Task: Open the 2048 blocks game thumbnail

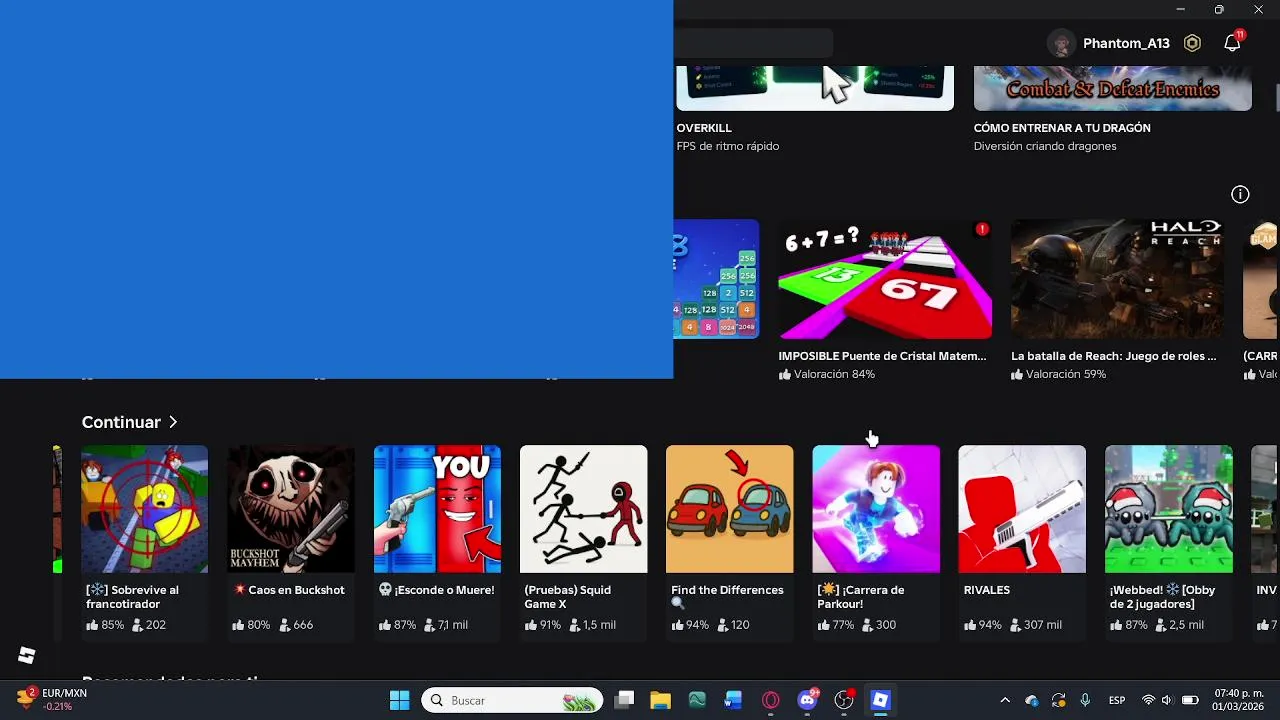Action: (716, 279)
